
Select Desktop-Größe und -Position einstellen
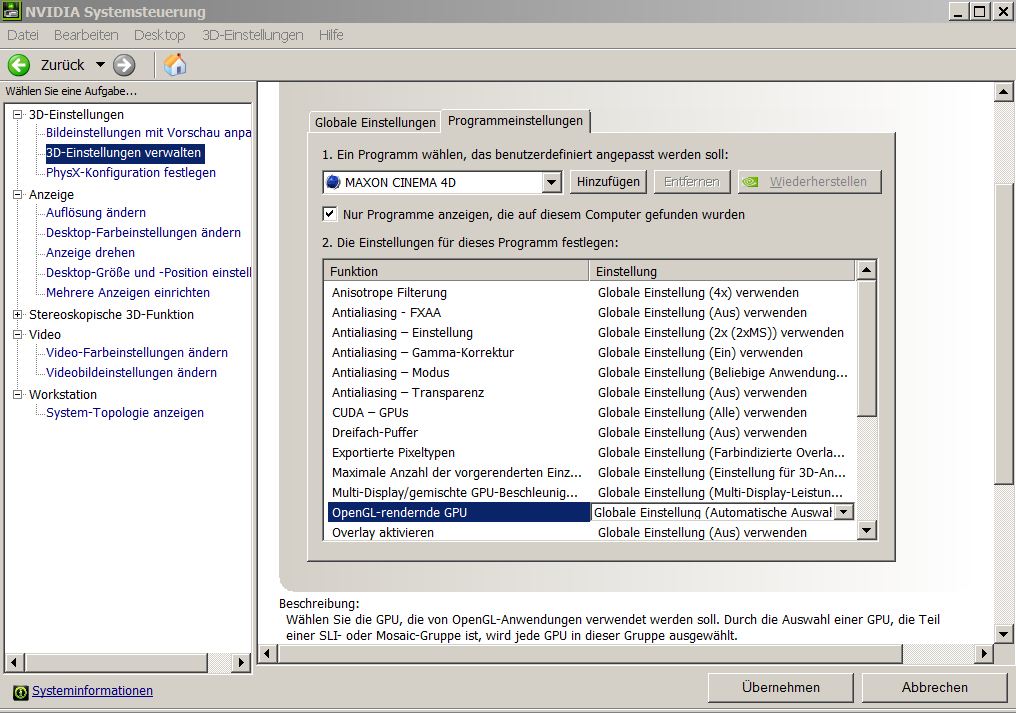pyautogui.click(x=148, y=273)
